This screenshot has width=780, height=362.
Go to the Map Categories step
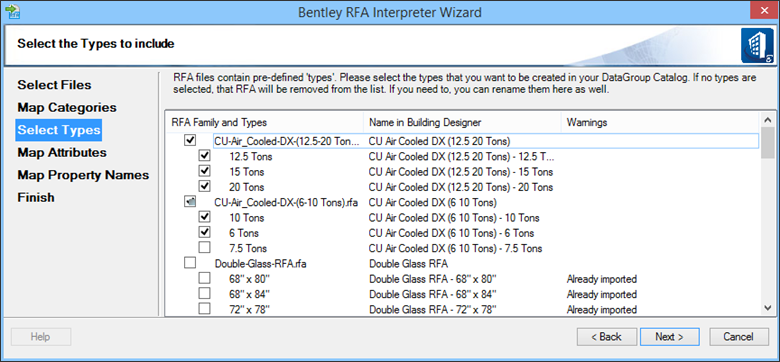(67, 107)
